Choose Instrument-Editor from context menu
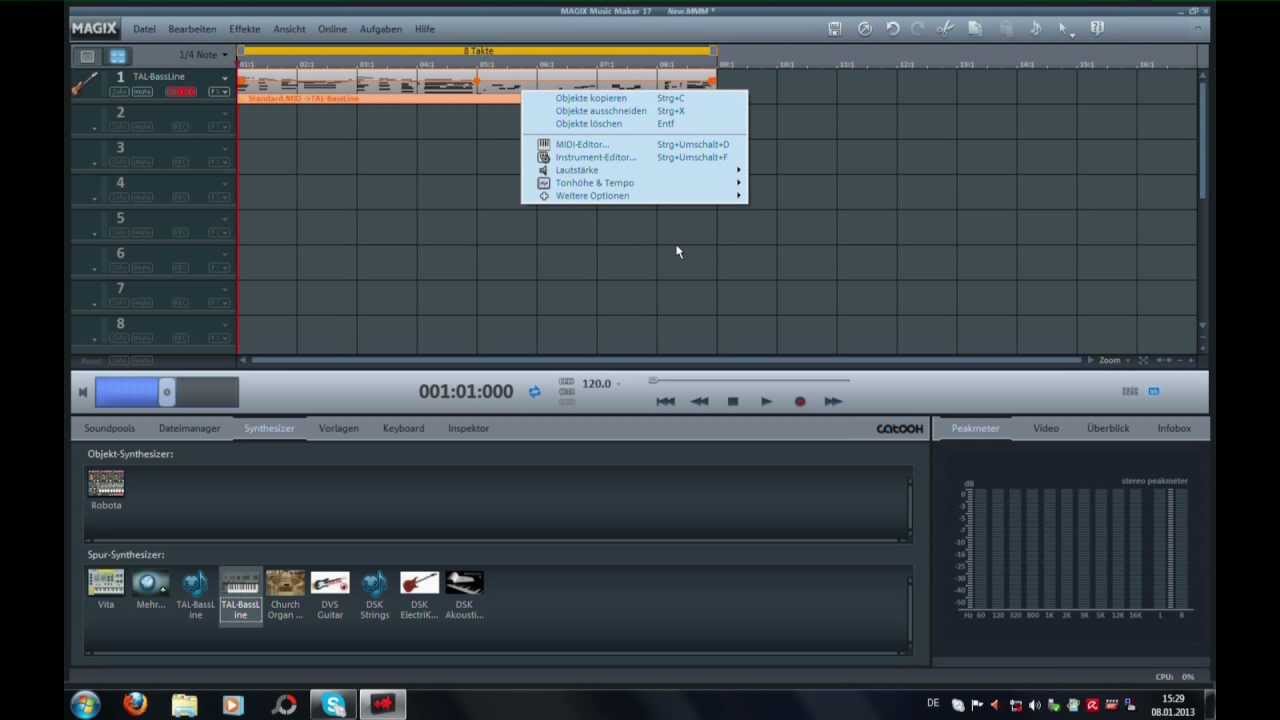This screenshot has height=720, width=1280. (596, 157)
